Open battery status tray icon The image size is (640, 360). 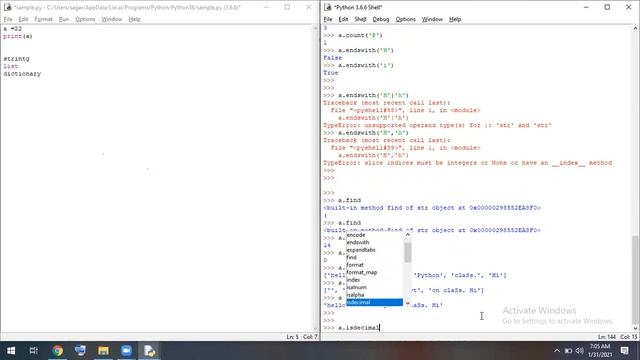(568, 351)
